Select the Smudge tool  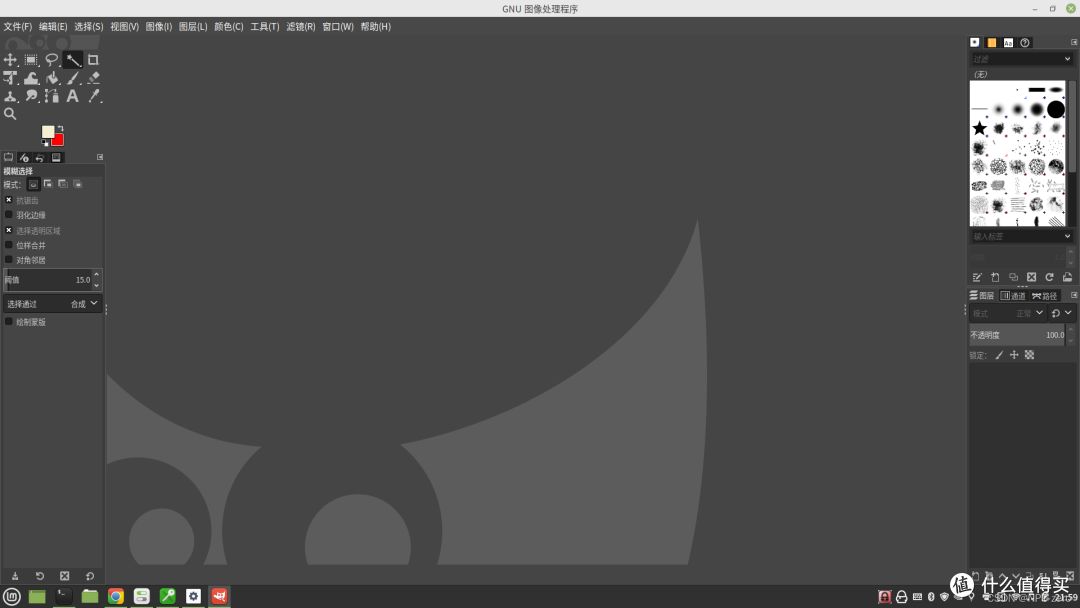(31, 96)
